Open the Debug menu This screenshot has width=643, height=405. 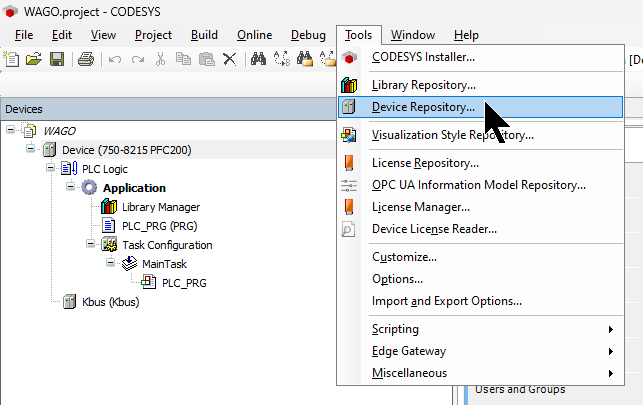pyautogui.click(x=308, y=35)
